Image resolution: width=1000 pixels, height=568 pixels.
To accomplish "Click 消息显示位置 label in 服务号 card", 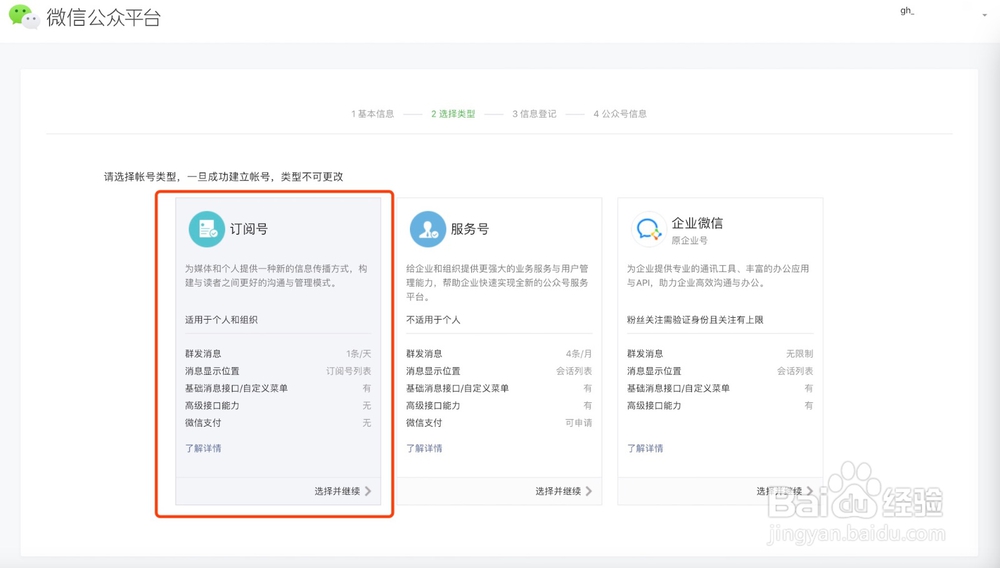I will [x=433, y=370].
